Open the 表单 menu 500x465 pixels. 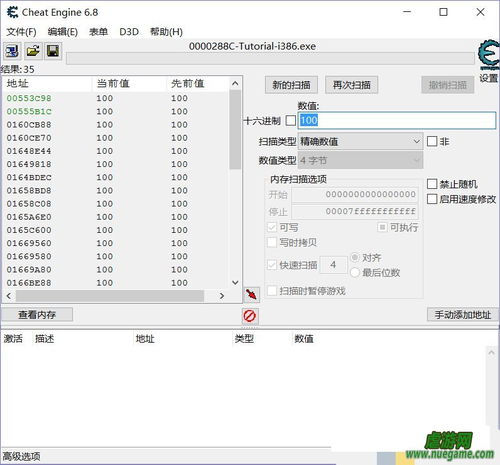pyautogui.click(x=98, y=32)
